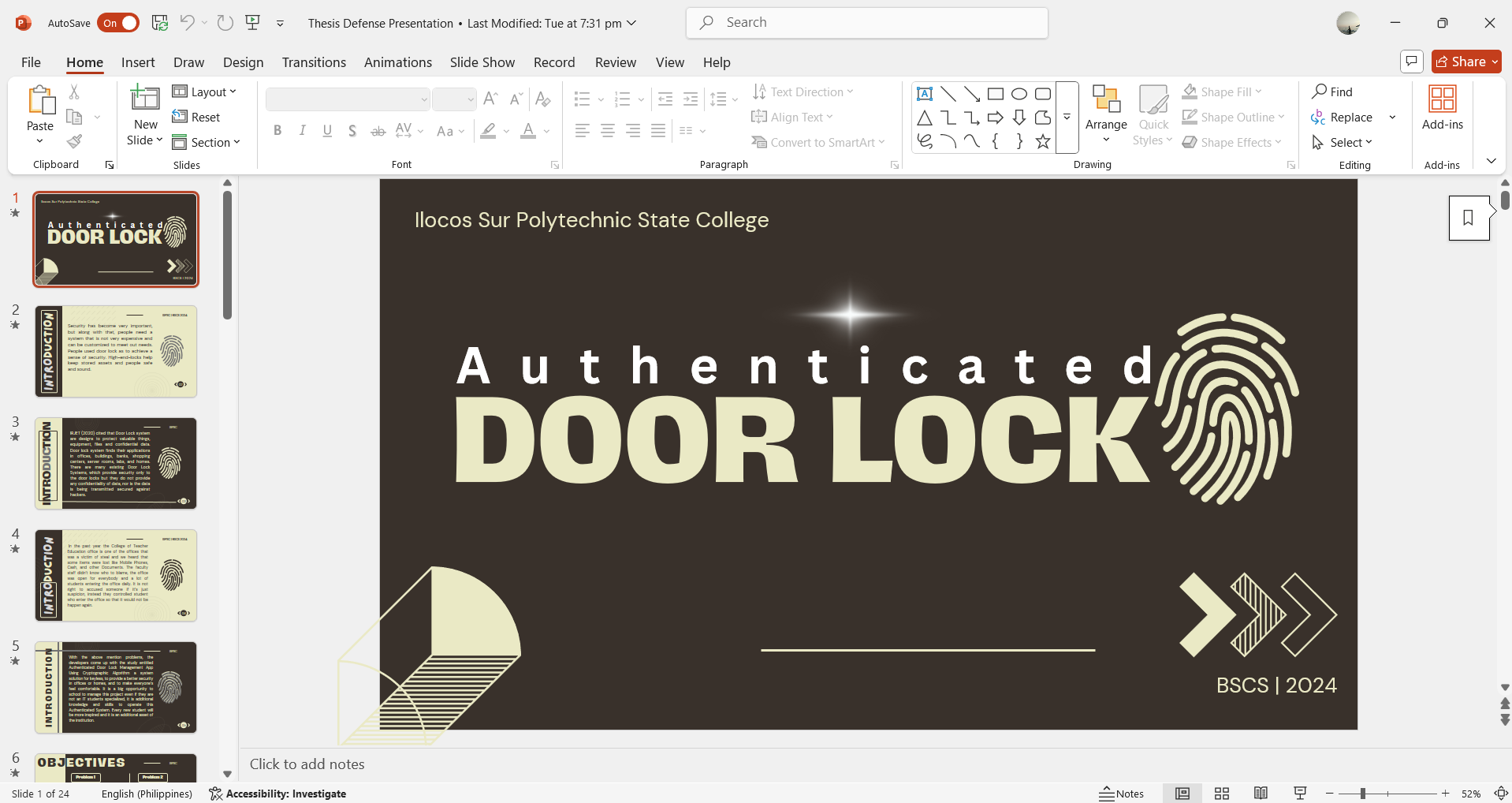The width and height of the screenshot is (1512, 803).
Task: Collapse the ribbon chevron
Action: (1491, 161)
